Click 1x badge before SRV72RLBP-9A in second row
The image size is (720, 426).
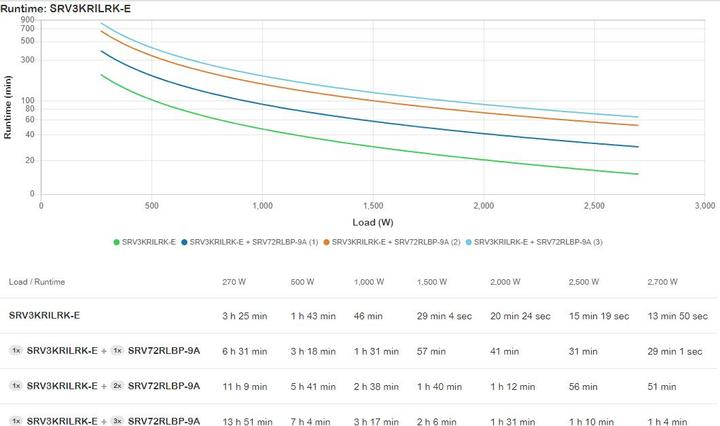click(115, 350)
